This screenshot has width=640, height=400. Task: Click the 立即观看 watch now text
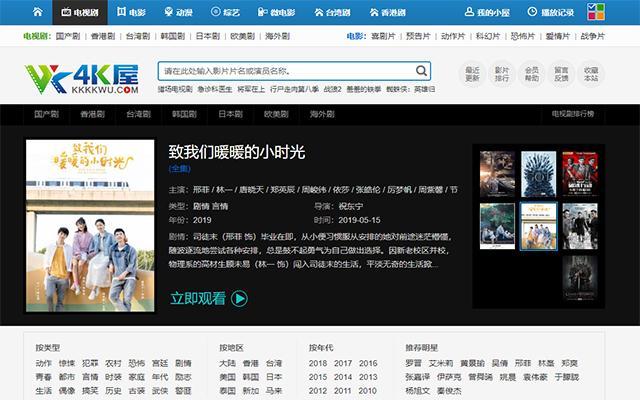pyautogui.click(x=198, y=298)
